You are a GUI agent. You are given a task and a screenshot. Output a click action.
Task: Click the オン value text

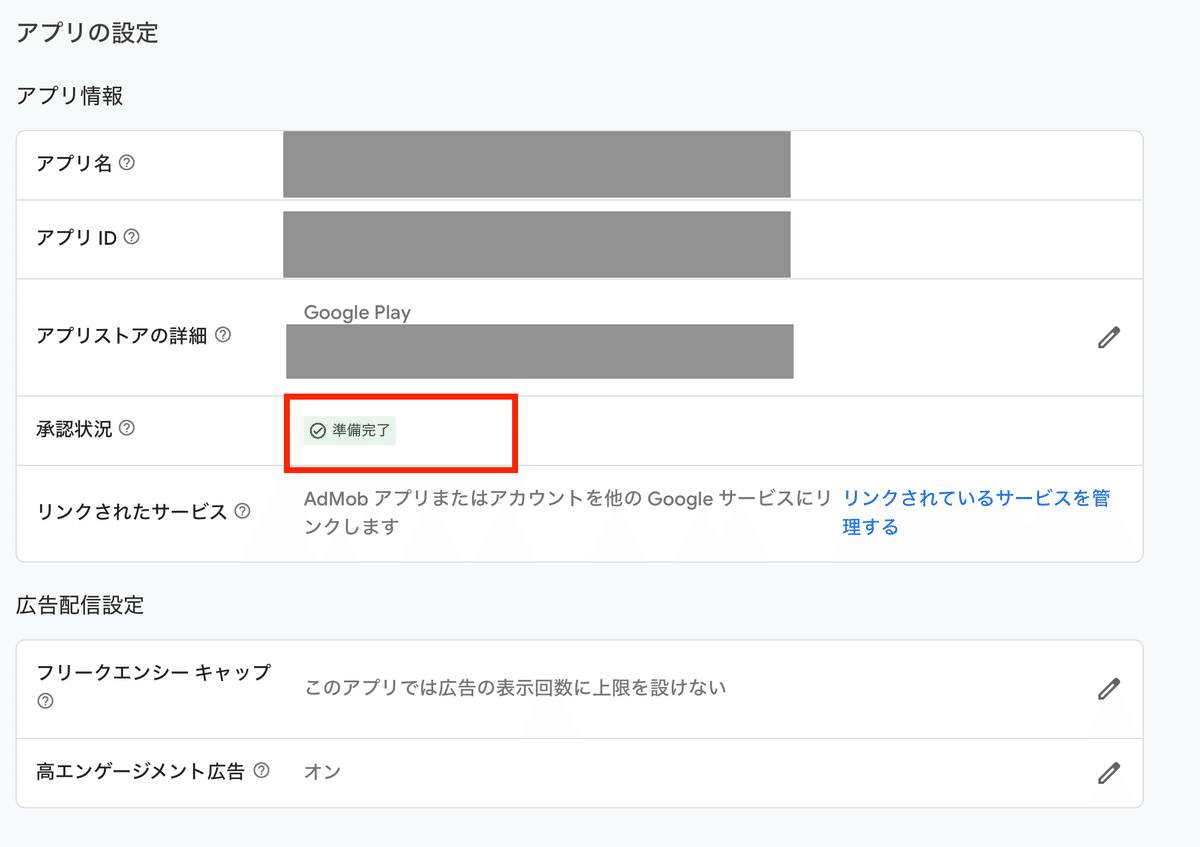click(x=322, y=772)
